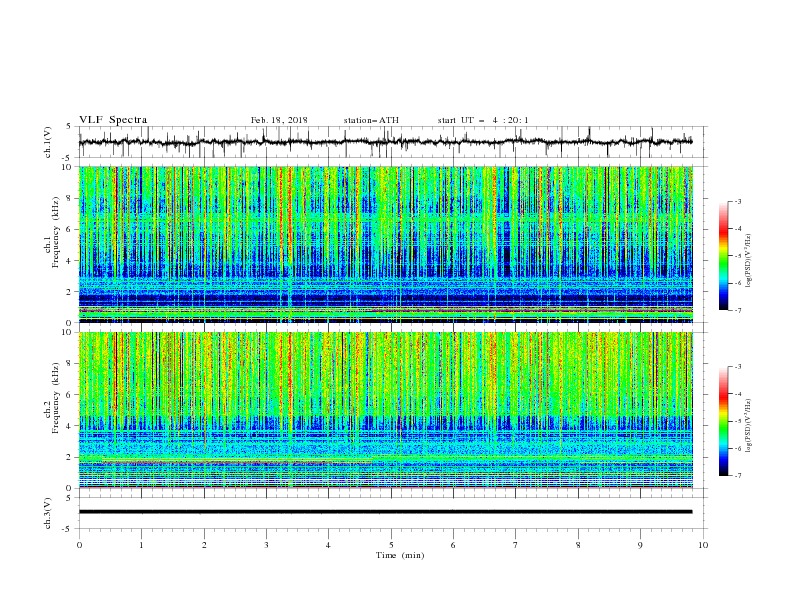Click inside the ch.2 frequency spectrogram
The image size is (792, 612).
[386, 410]
